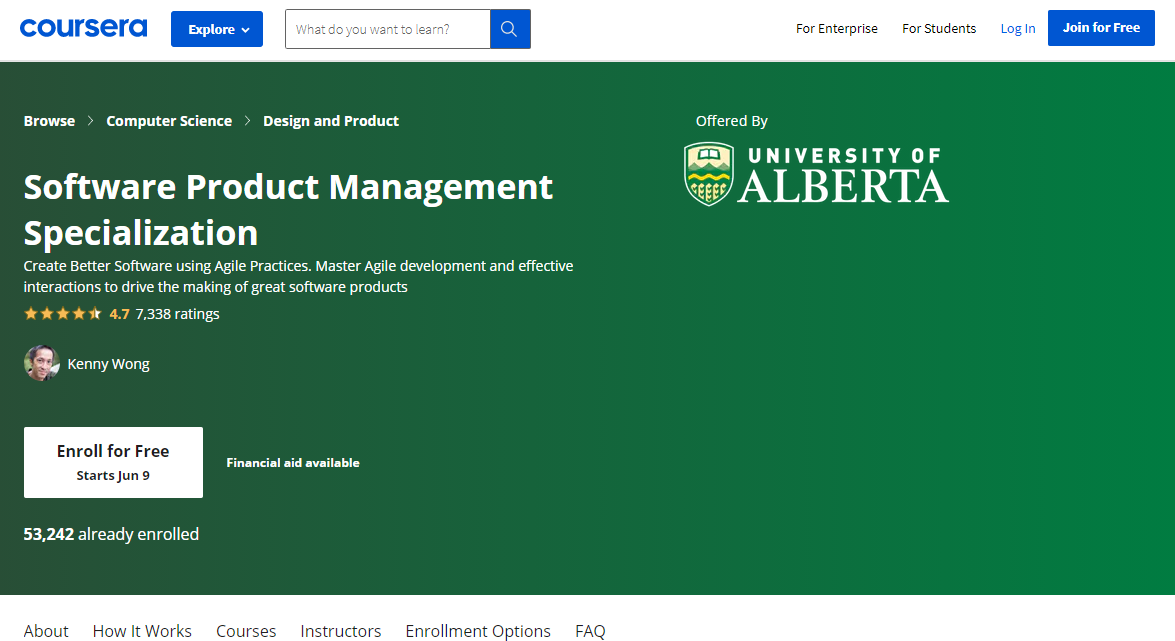The height and width of the screenshot is (641, 1175).
Task: Click the Financial aid available link
Action: point(293,462)
